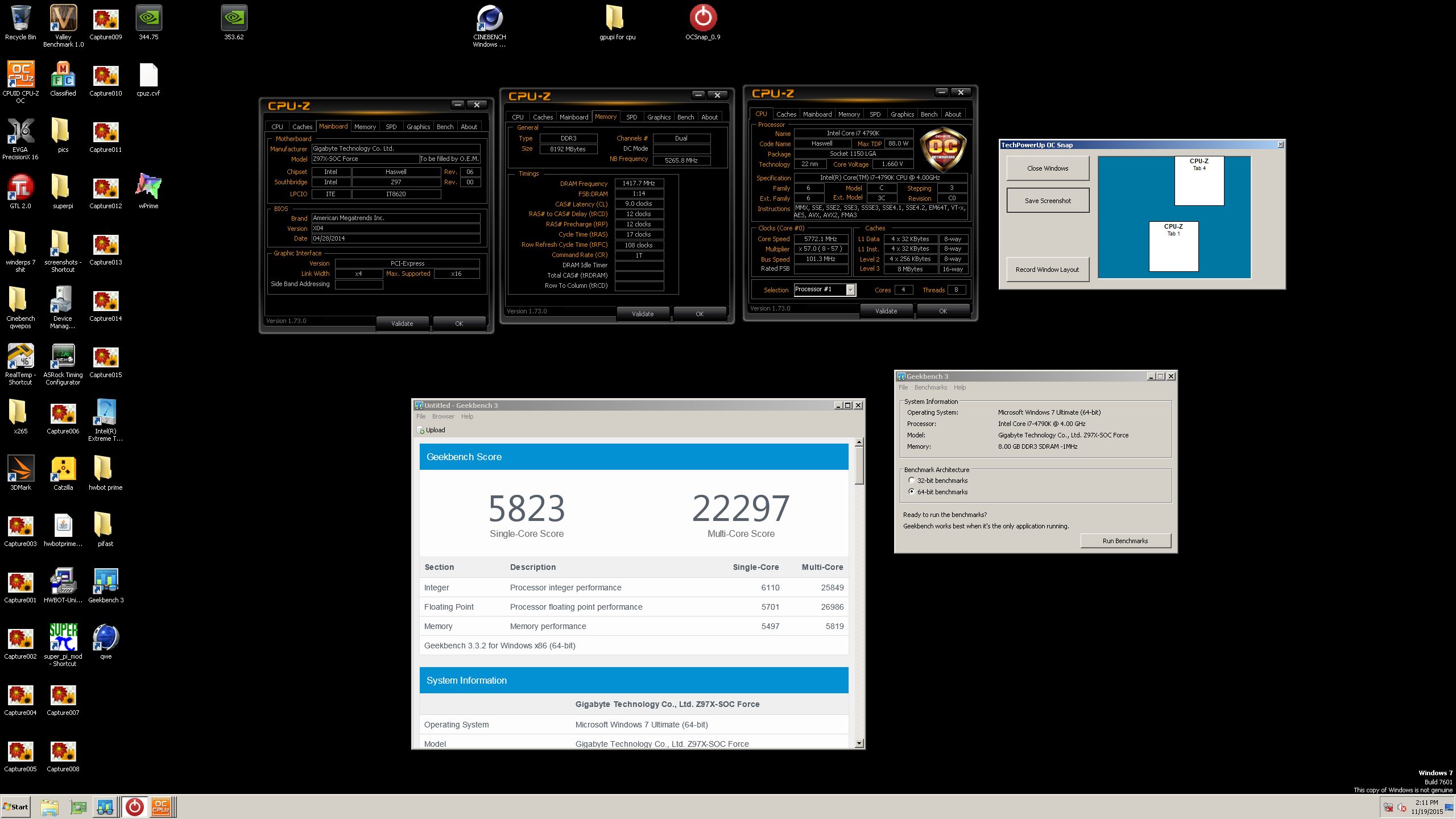
Task: Open the GTL 2.0 desktop icon
Action: coord(20,191)
